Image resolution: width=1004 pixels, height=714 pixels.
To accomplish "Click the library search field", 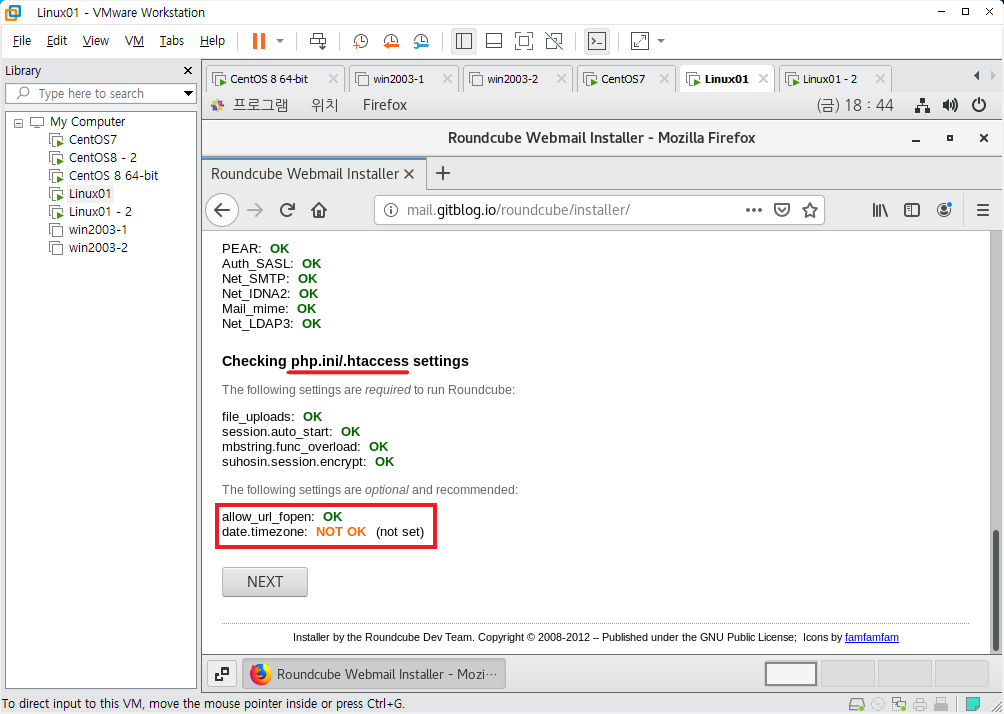I will pyautogui.click(x=101, y=93).
